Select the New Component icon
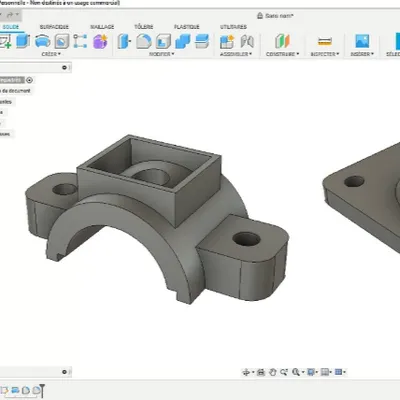400x400 pixels. tap(227, 41)
